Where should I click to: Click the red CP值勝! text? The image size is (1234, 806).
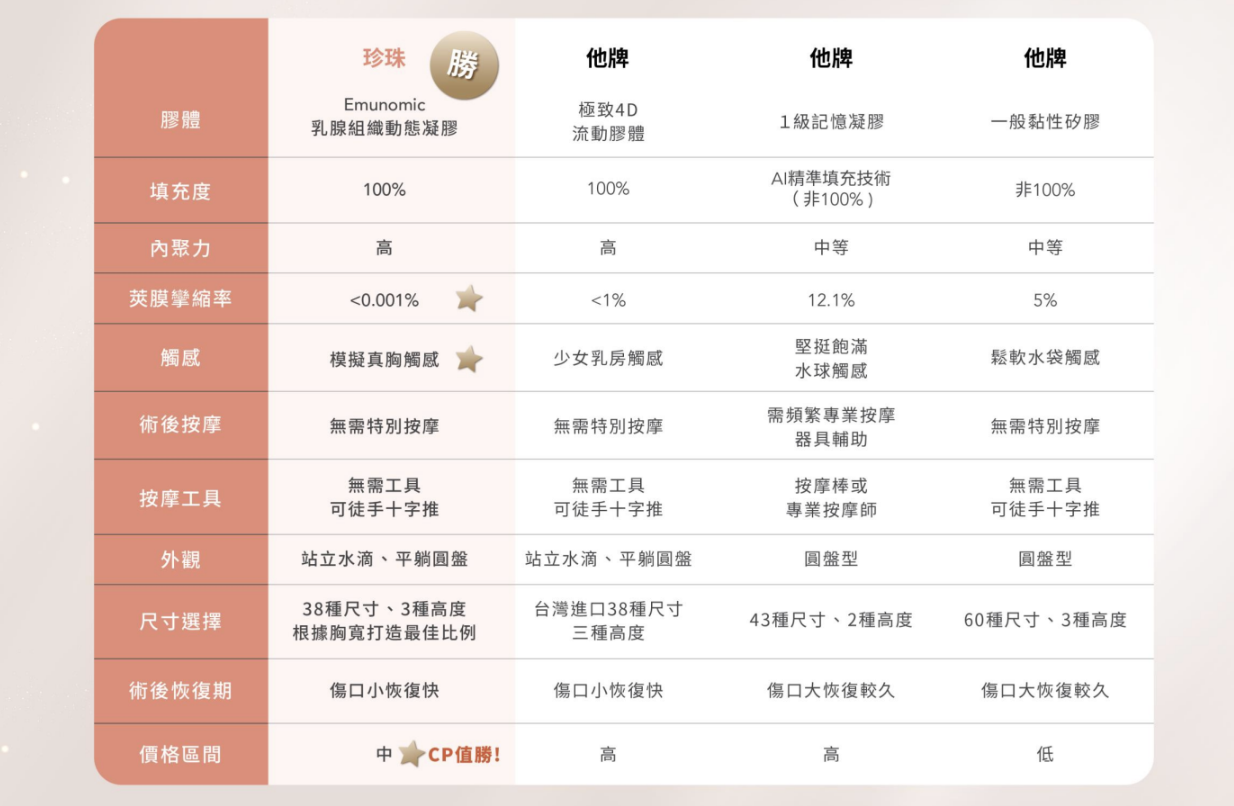click(465, 755)
